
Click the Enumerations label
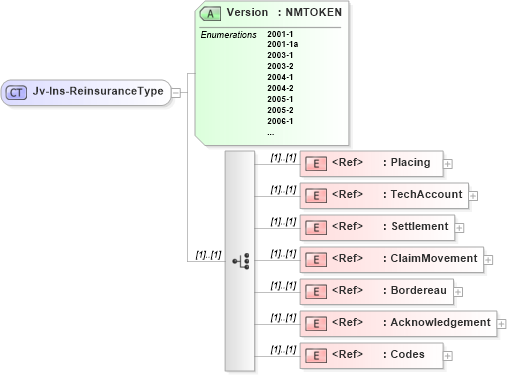click(228, 35)
